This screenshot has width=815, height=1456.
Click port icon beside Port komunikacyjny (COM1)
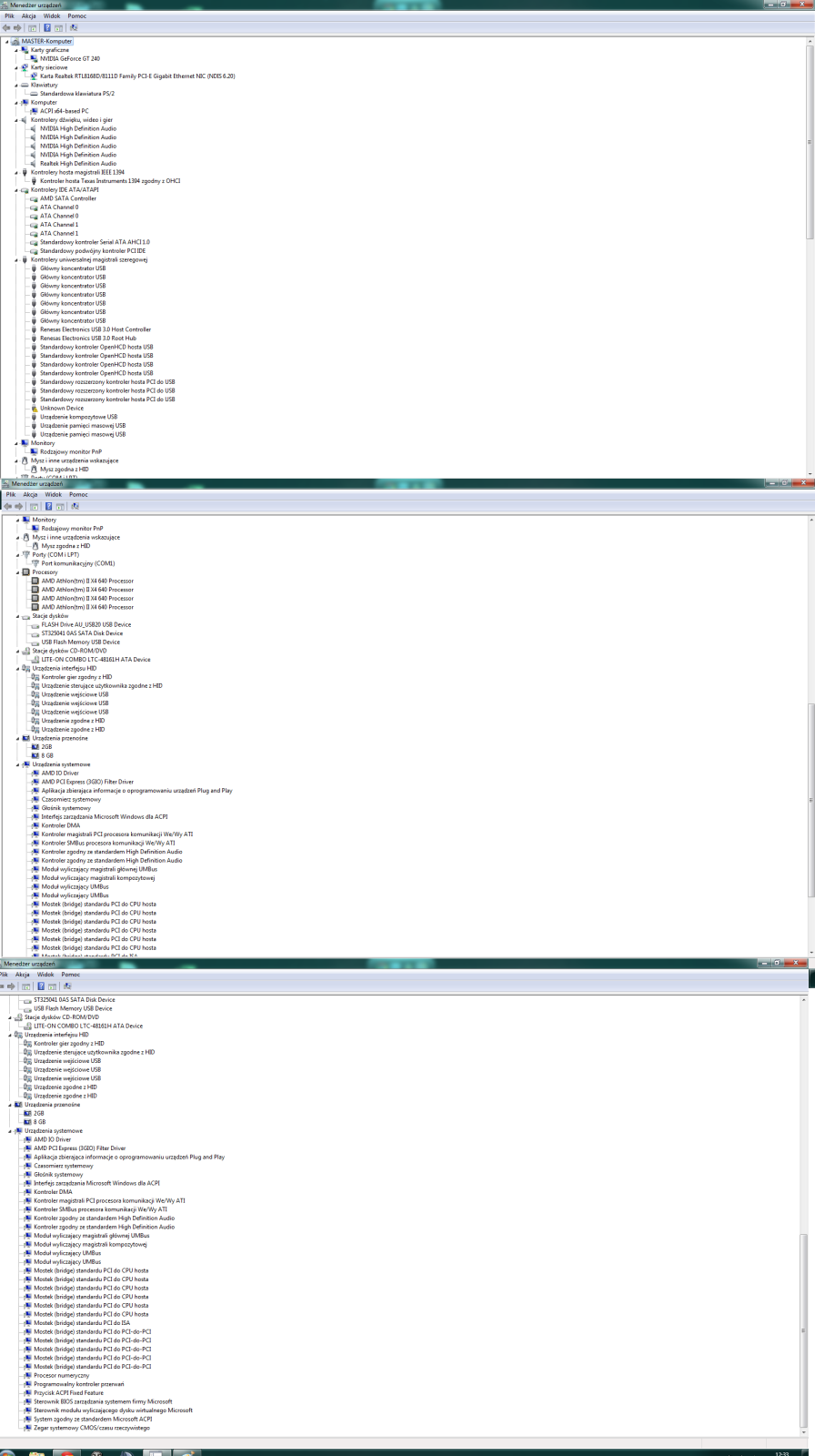[x=35, y=563]
